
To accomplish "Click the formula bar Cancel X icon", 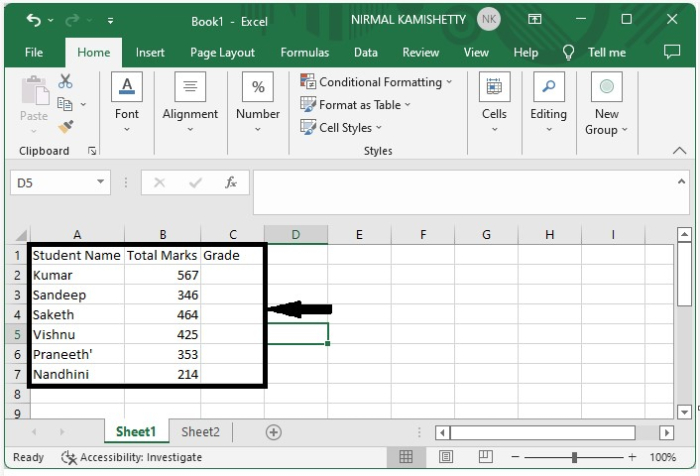I will point(159,182).
